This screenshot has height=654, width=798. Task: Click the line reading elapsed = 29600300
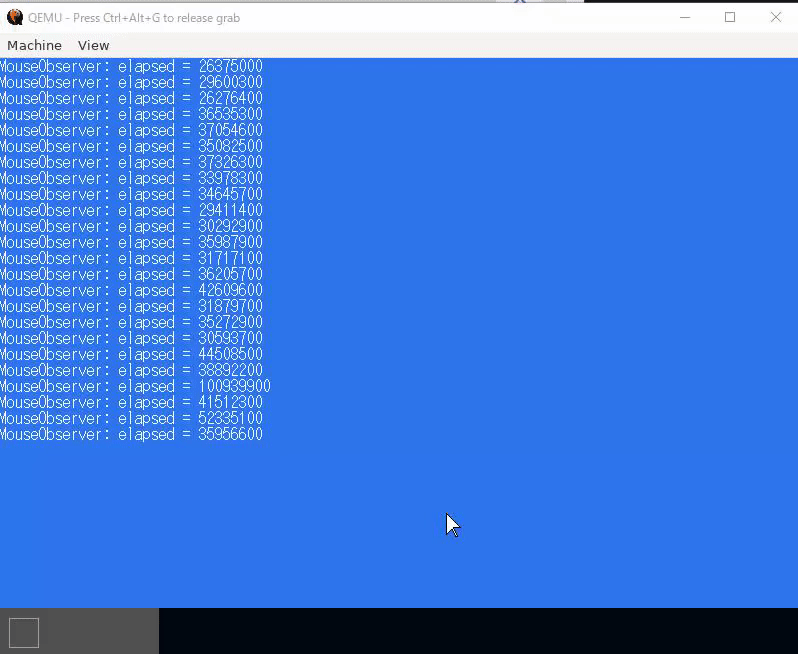(131, 82)
